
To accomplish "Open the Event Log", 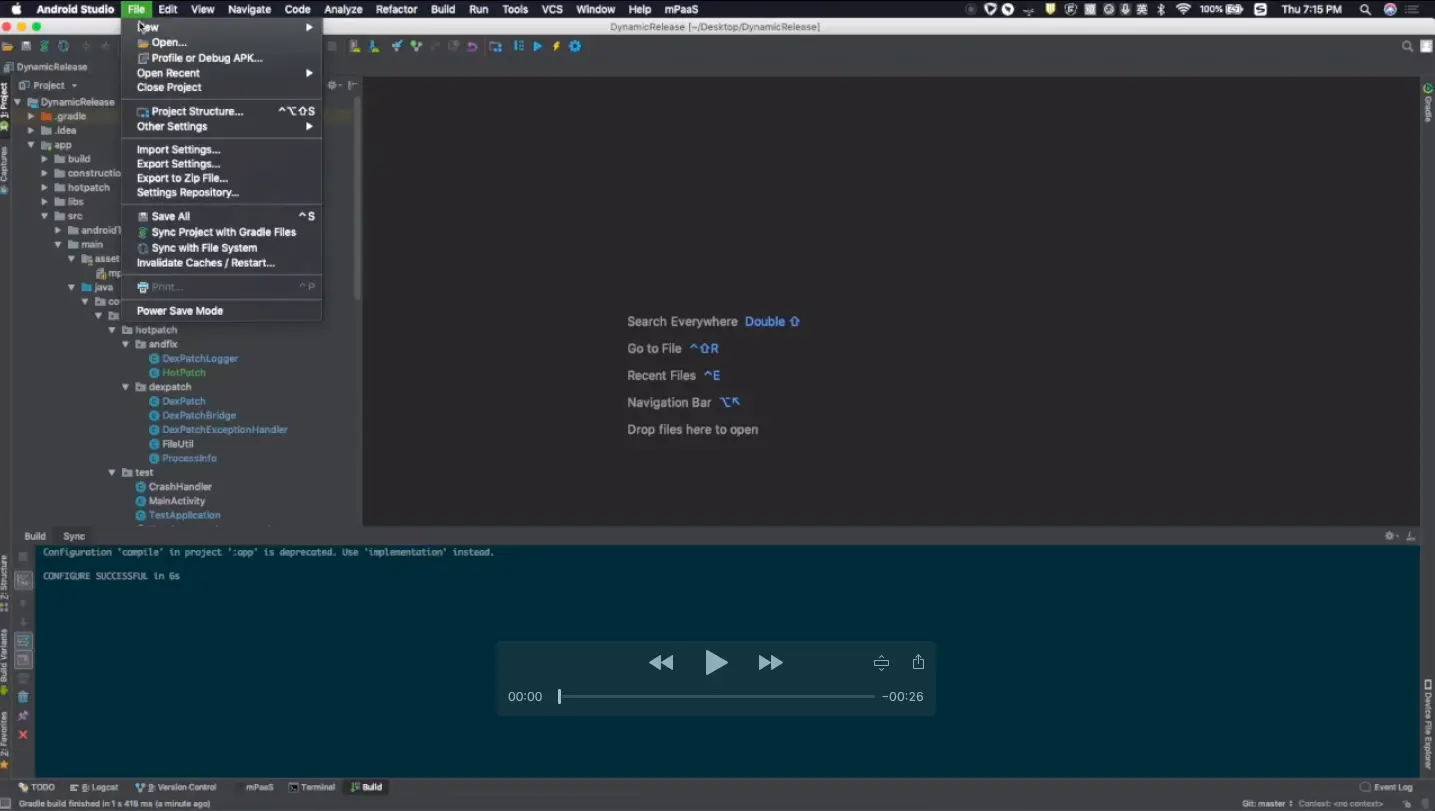I will 1391,786.
